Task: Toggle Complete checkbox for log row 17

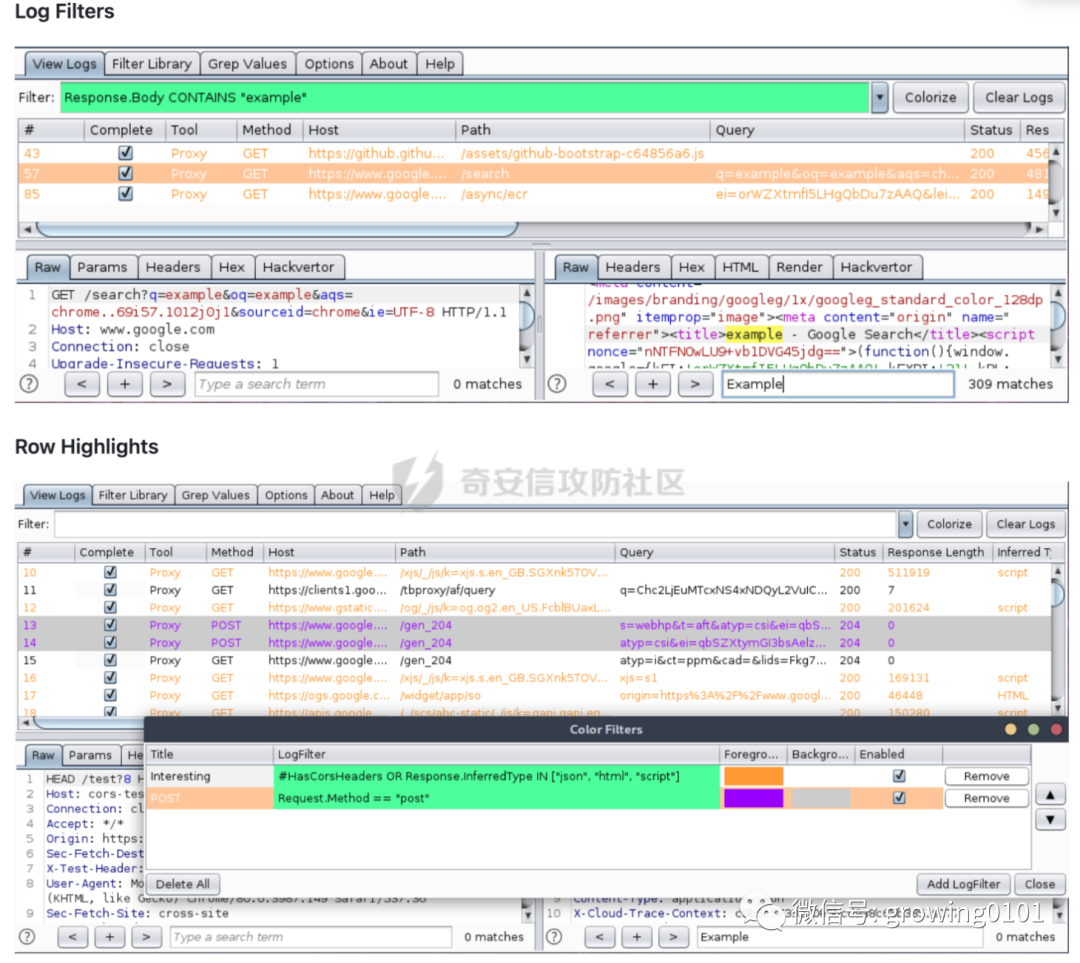Action: [110, 695]
